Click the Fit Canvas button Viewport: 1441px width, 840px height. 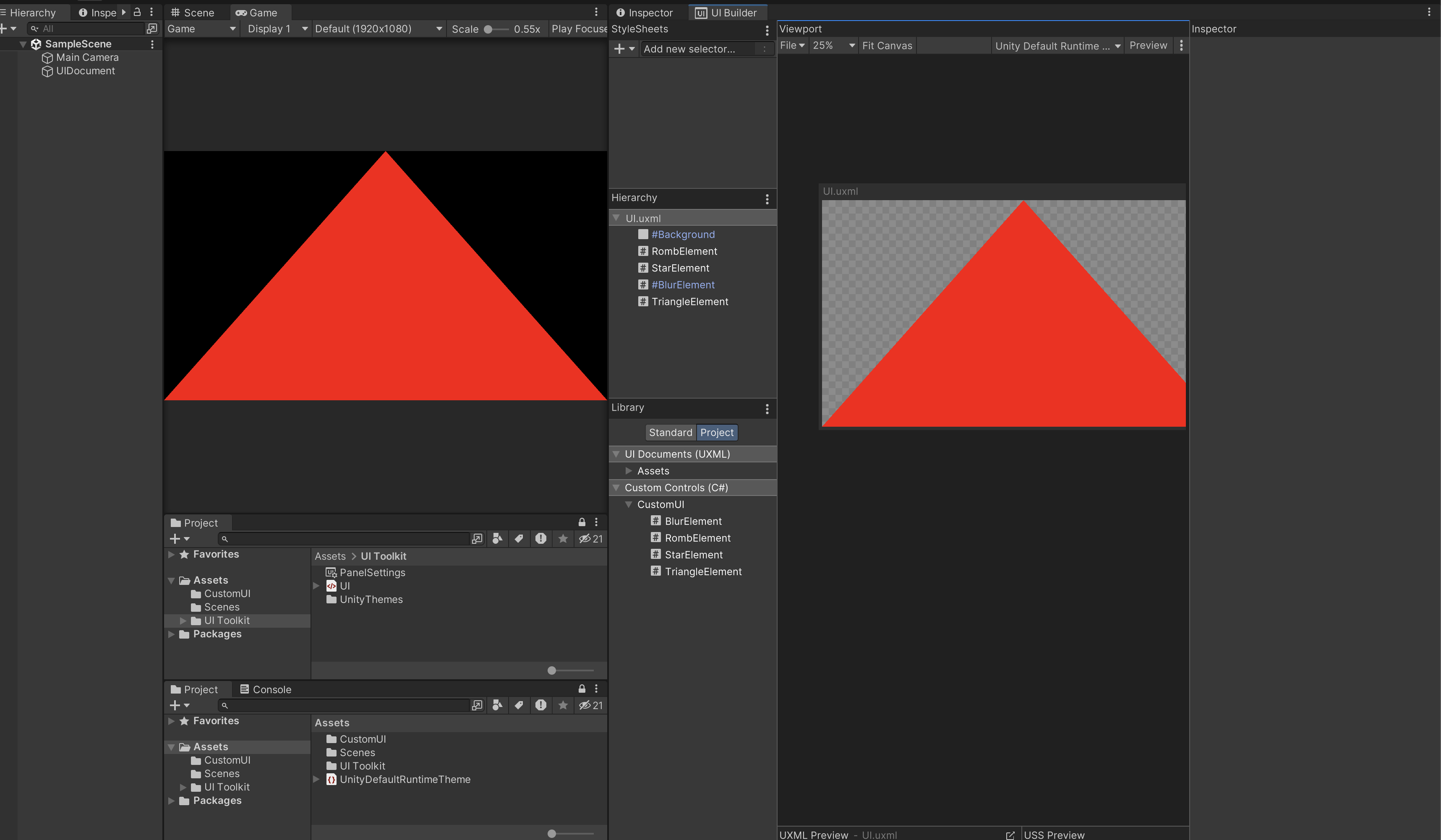[887, 46]
